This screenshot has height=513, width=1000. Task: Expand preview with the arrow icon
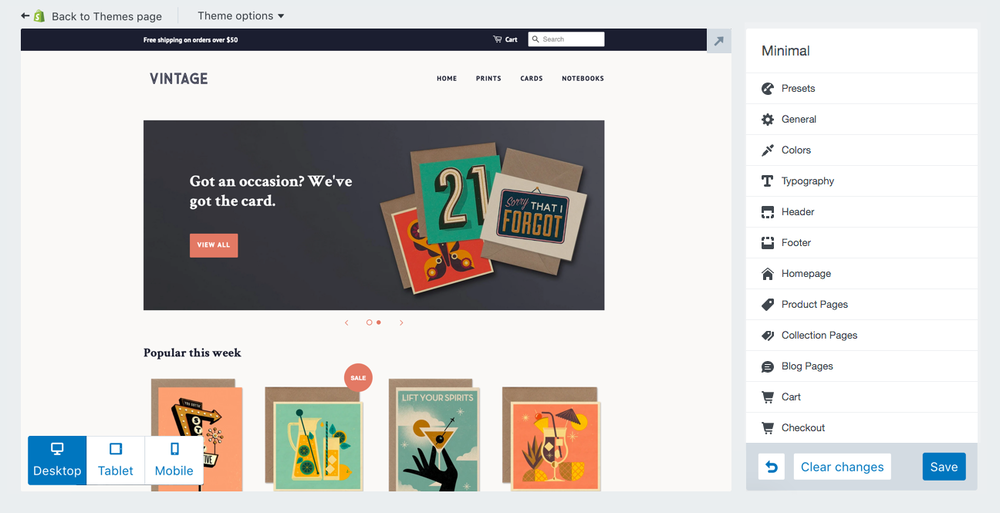coord(719,41)
